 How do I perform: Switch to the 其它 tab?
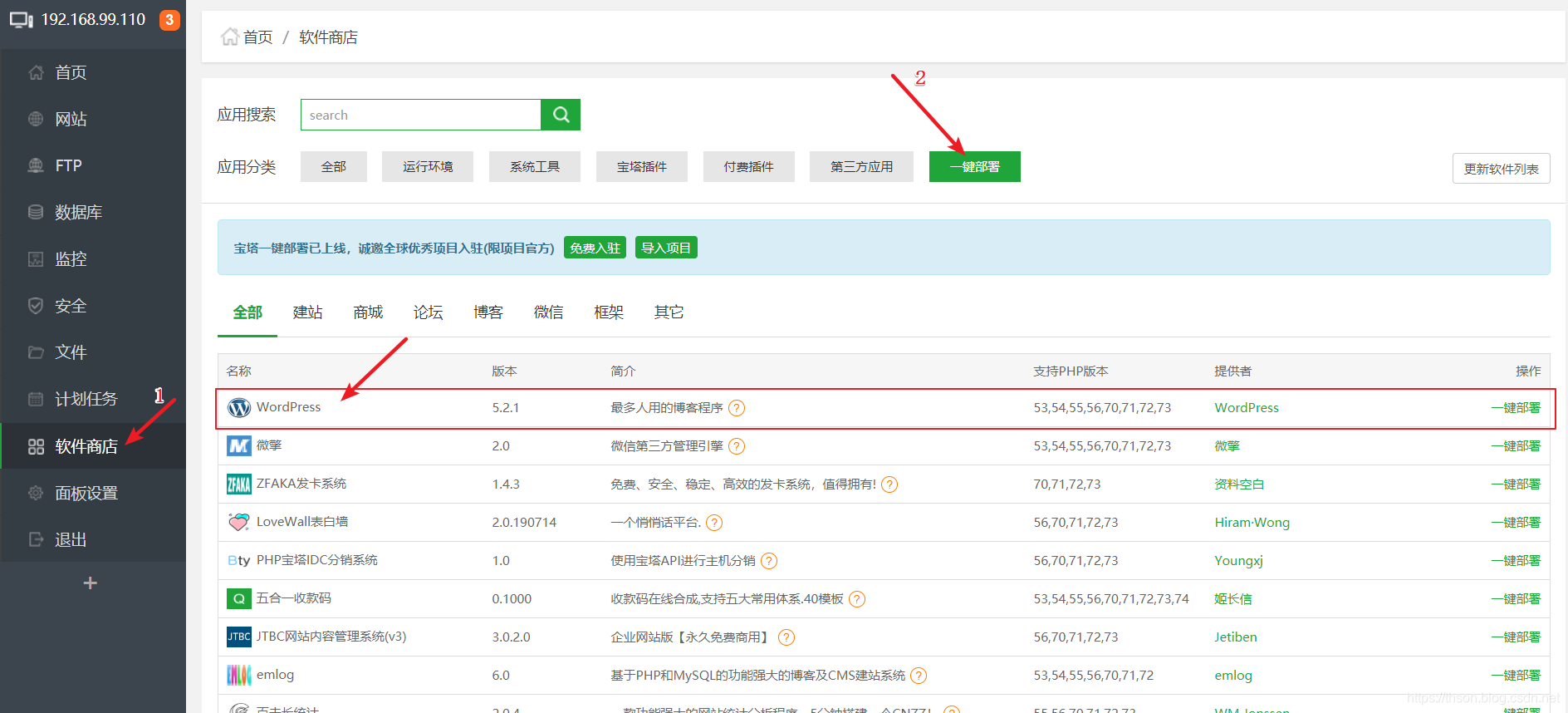tap(669, 312)
